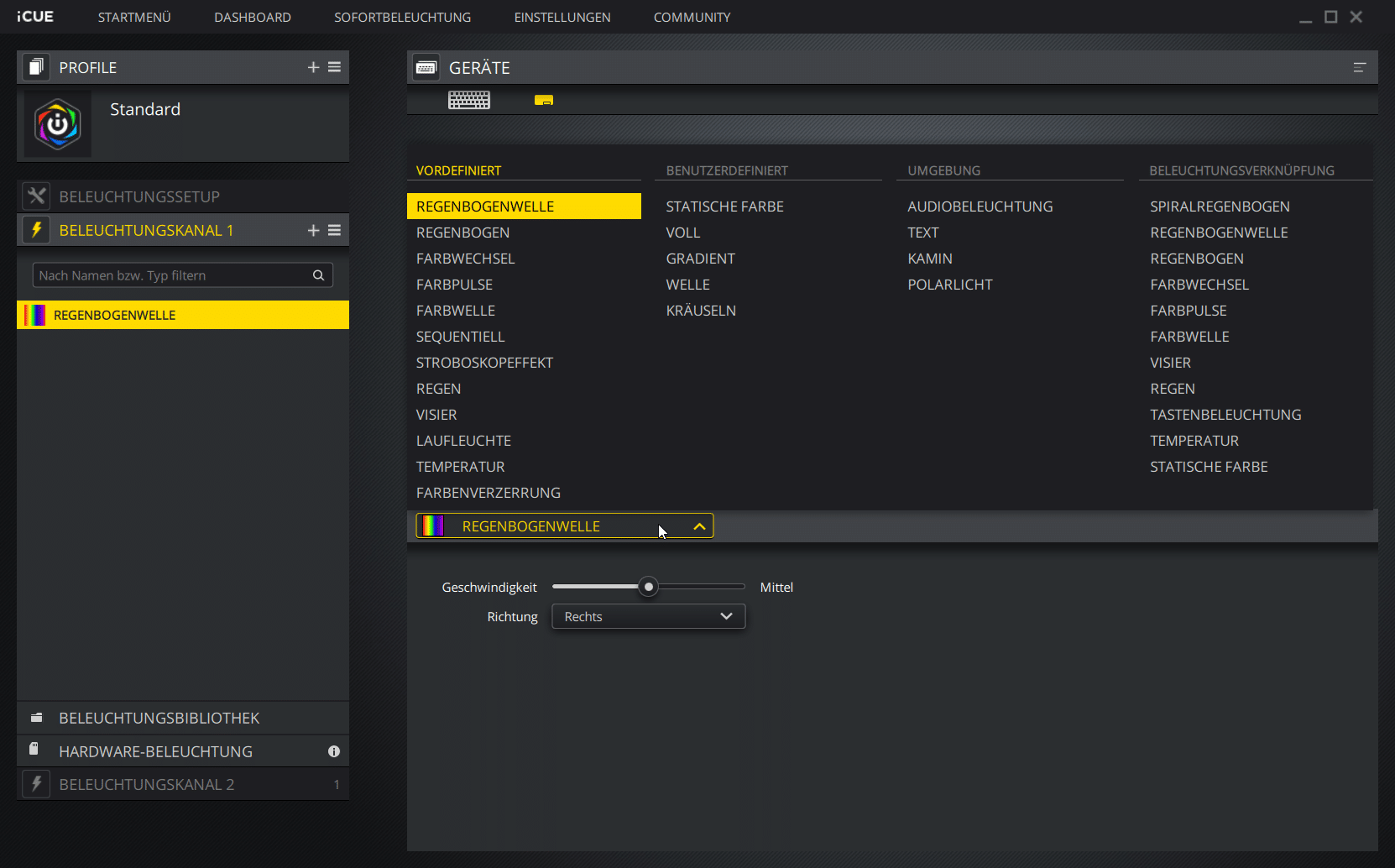Open the Einstellungen menu
1395x868 pixels.
coord(562,18)
